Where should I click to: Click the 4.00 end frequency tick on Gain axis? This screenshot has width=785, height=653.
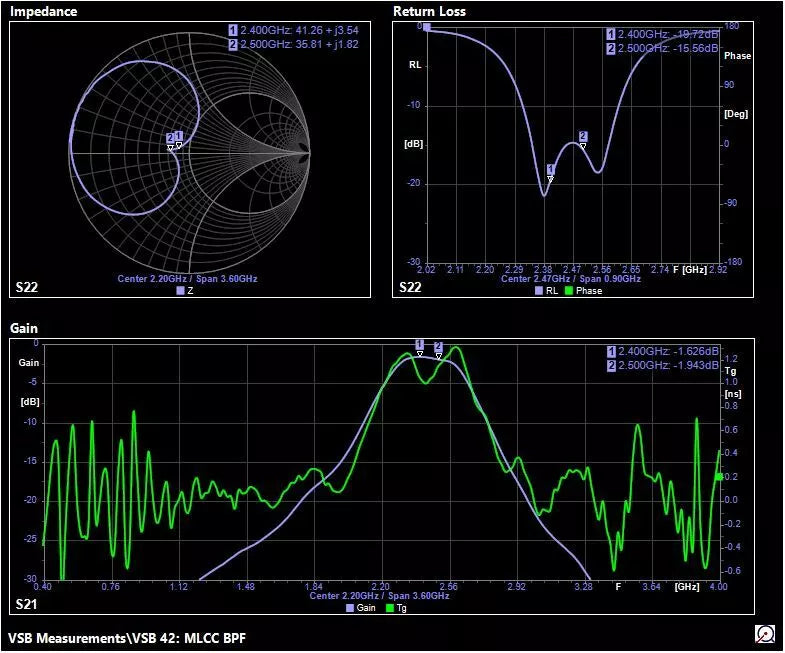click(718, 586)
